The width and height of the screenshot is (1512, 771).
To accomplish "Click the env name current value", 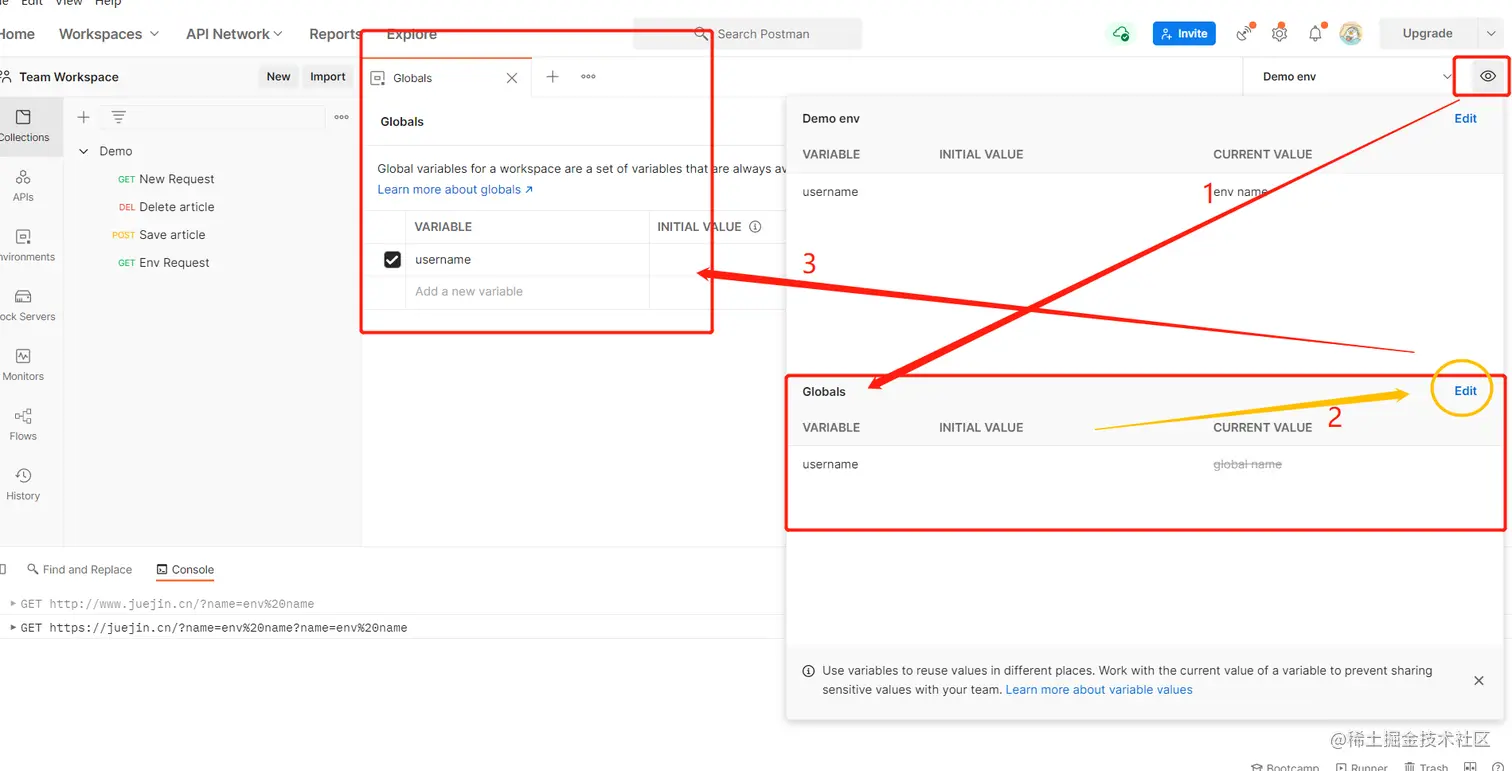I will (x=1240, y=192).
